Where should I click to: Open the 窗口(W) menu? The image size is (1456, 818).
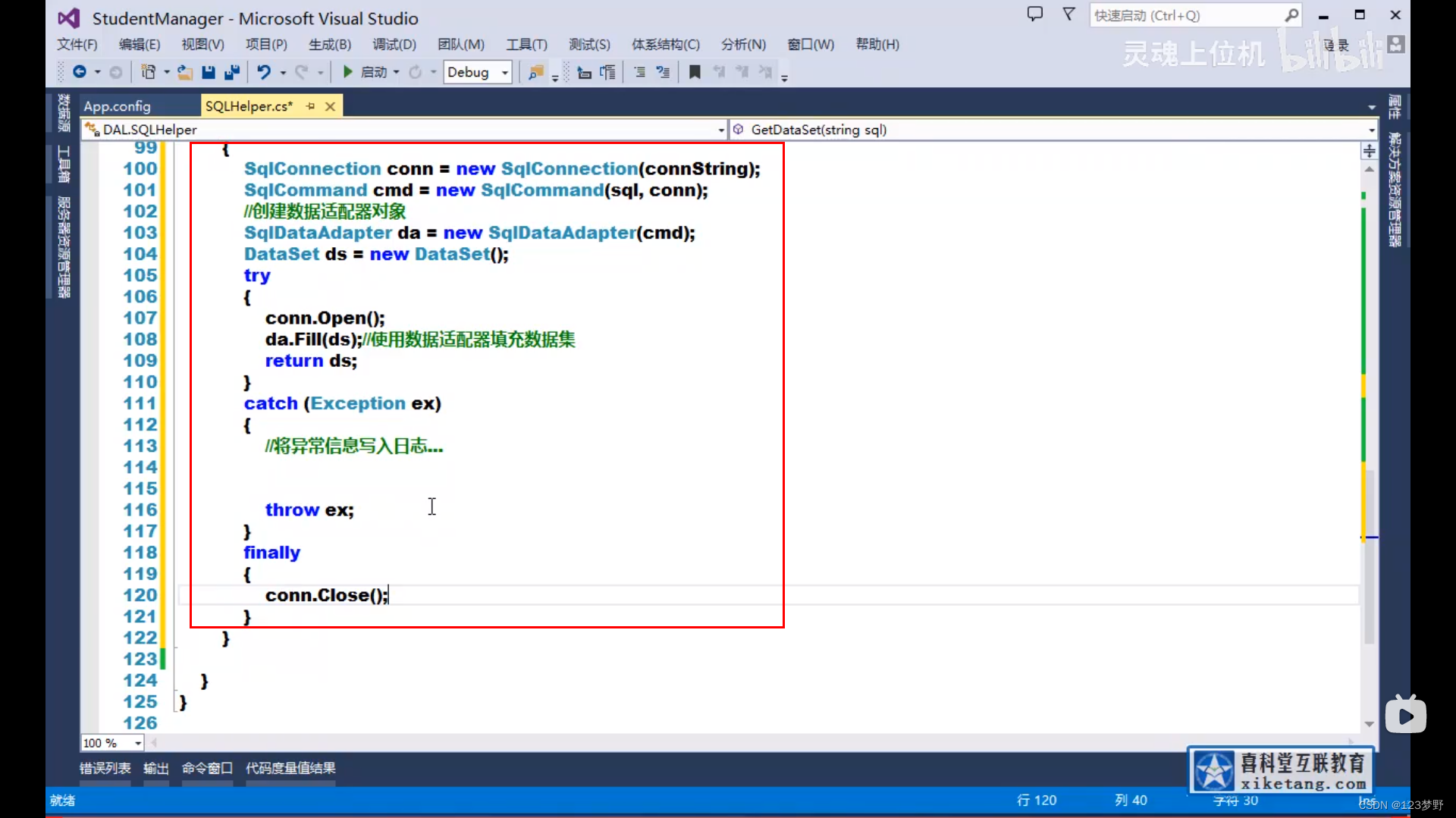[x=811, y=45]
